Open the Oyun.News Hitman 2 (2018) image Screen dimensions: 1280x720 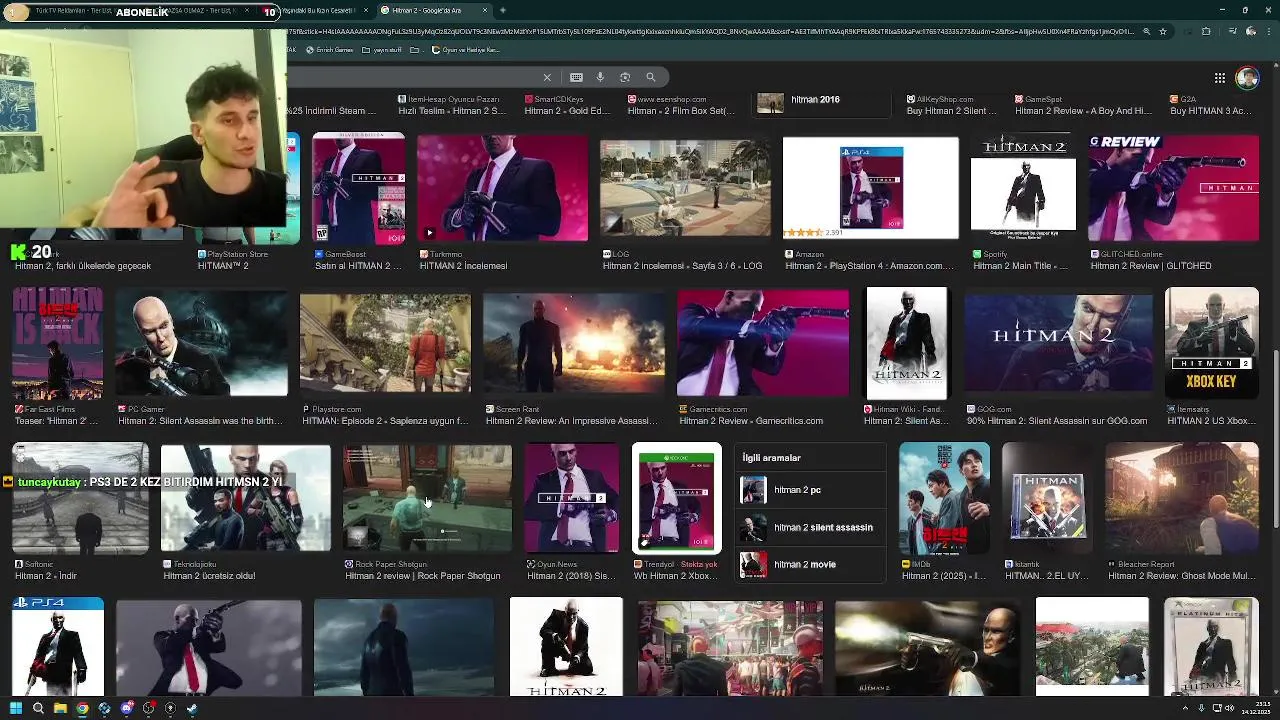tap(571, 499)
